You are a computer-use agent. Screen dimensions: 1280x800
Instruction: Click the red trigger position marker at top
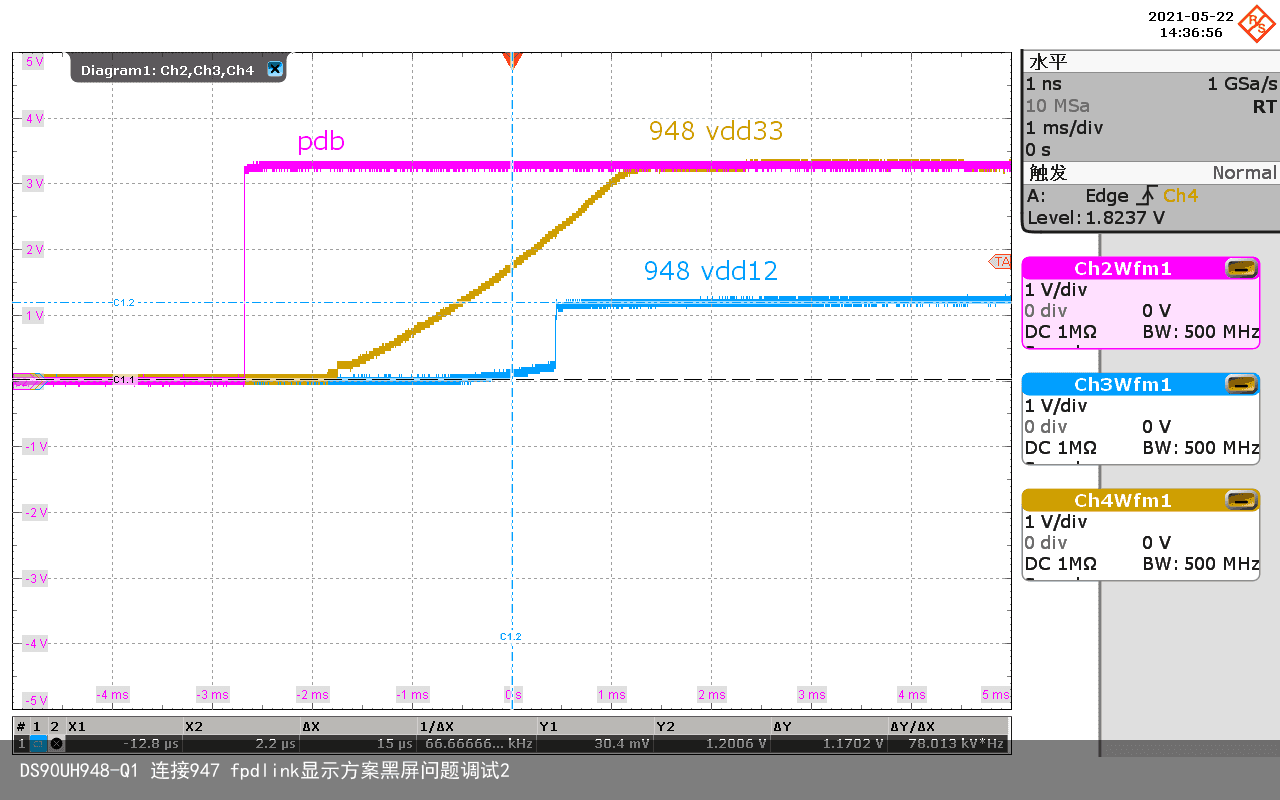[x=512, y=60]
